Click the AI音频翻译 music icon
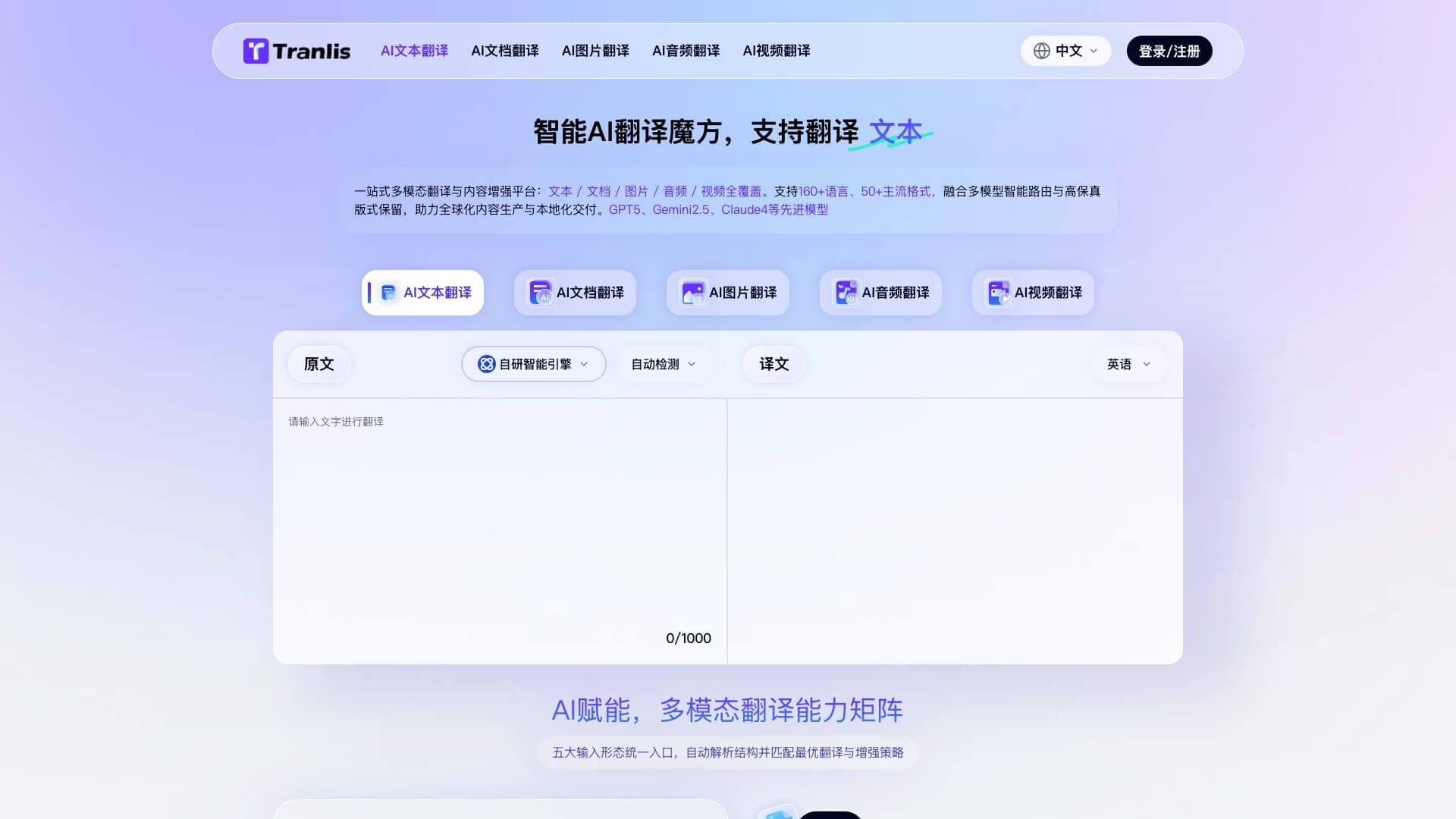The width and height of the screenshot is (1456, 819). [846, 293]
